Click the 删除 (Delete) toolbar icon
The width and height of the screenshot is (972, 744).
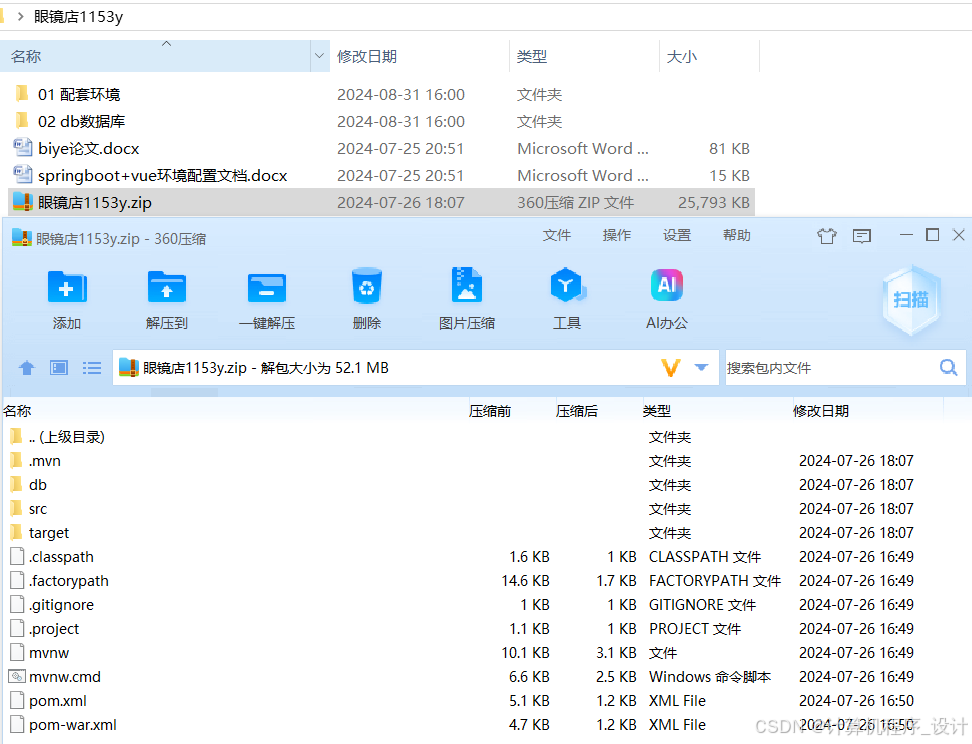coord(366,297)
